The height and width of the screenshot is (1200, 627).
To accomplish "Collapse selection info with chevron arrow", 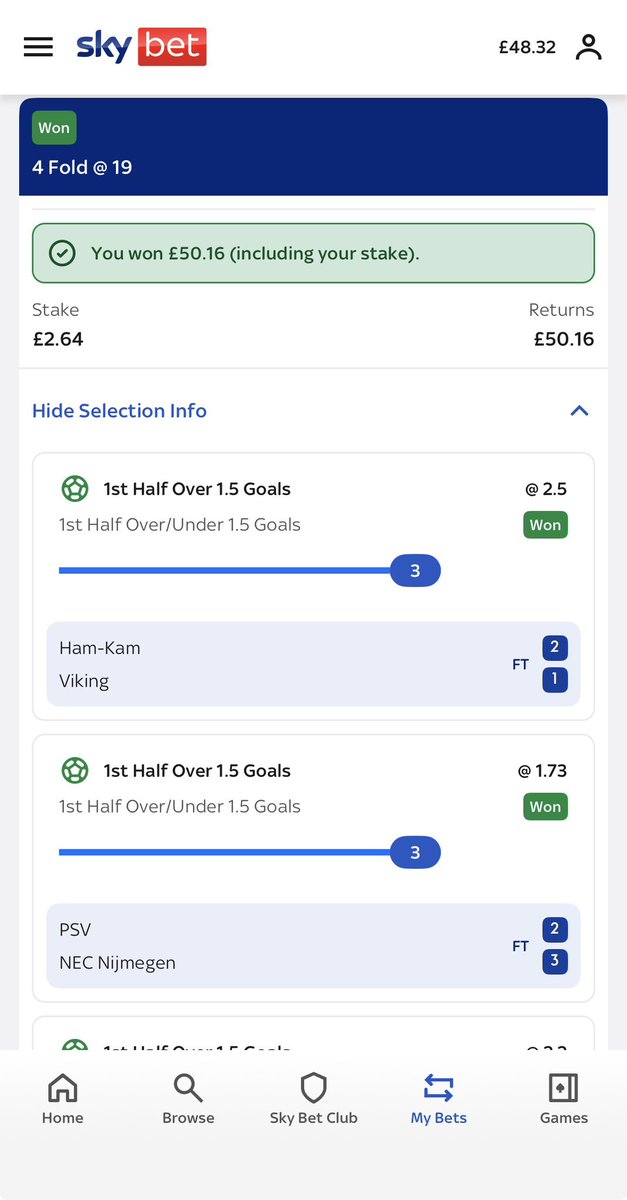I will 579,411.
